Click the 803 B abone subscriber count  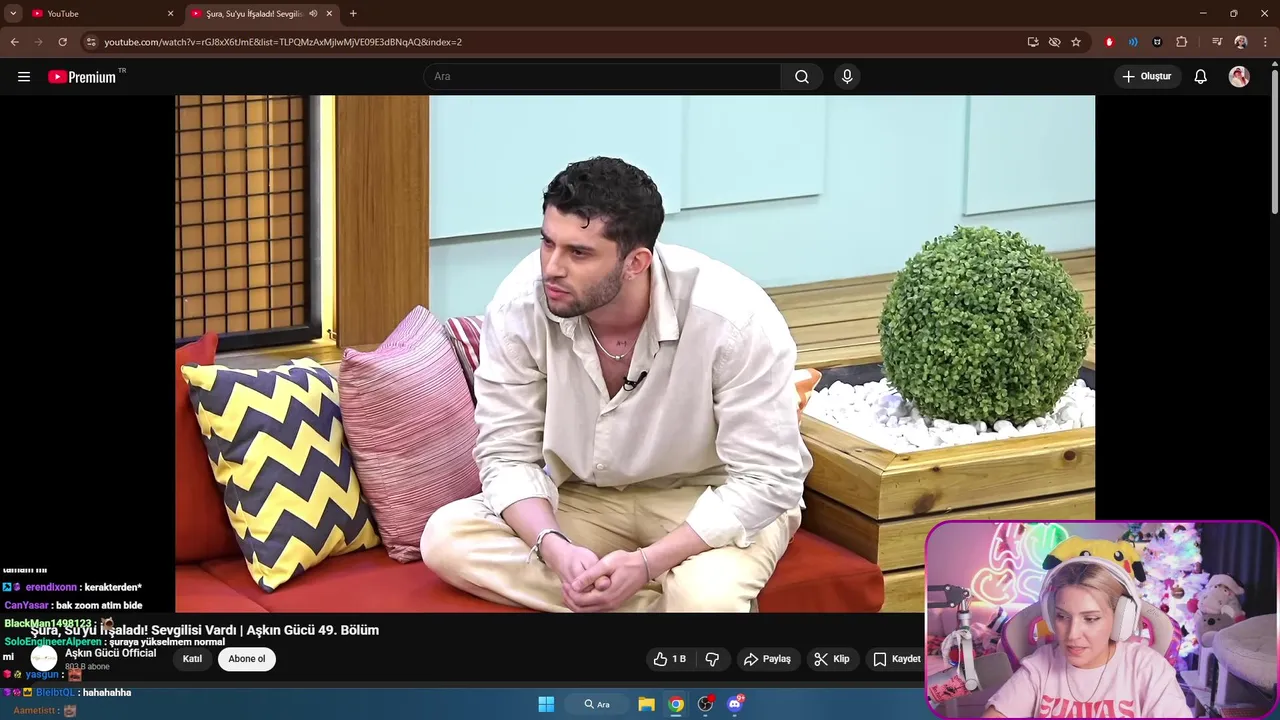pos(87,667)
